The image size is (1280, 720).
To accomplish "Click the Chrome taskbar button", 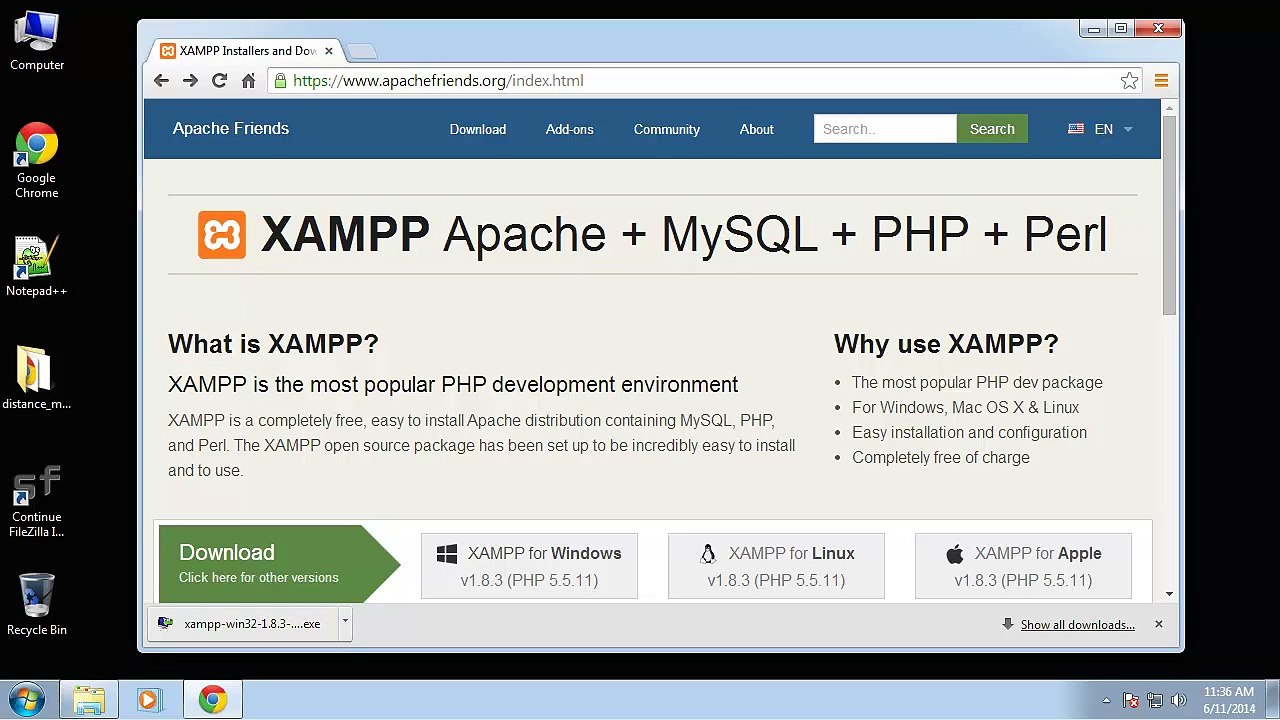I will 213,700.
